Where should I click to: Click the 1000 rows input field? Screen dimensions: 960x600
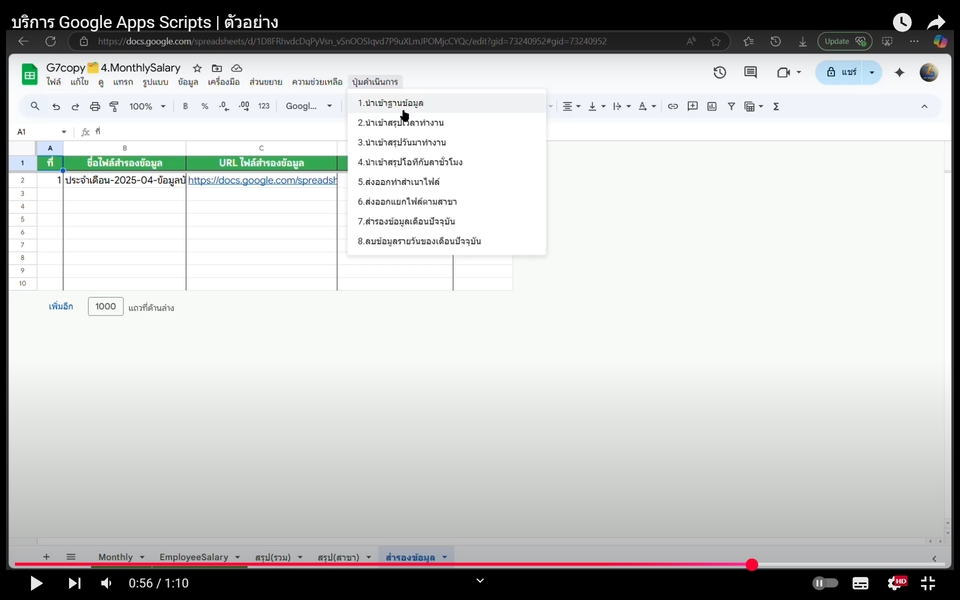click(105, 306)
